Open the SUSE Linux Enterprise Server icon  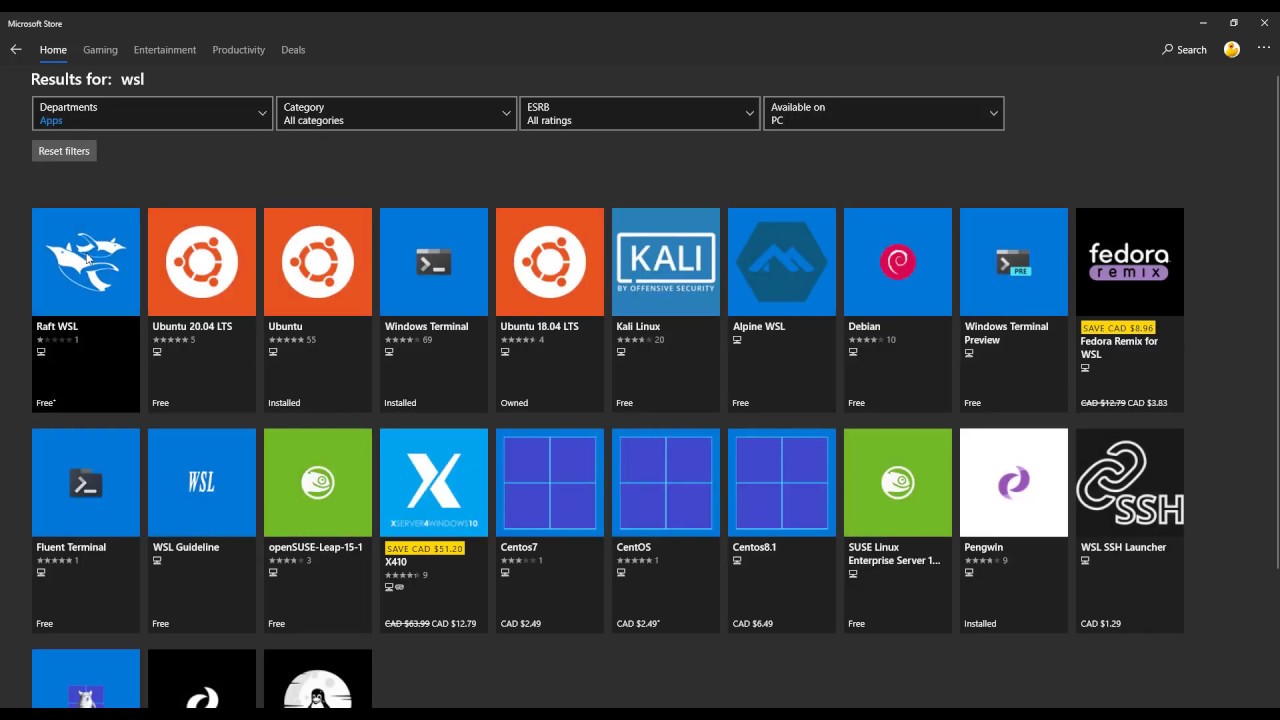click(898, 483)
